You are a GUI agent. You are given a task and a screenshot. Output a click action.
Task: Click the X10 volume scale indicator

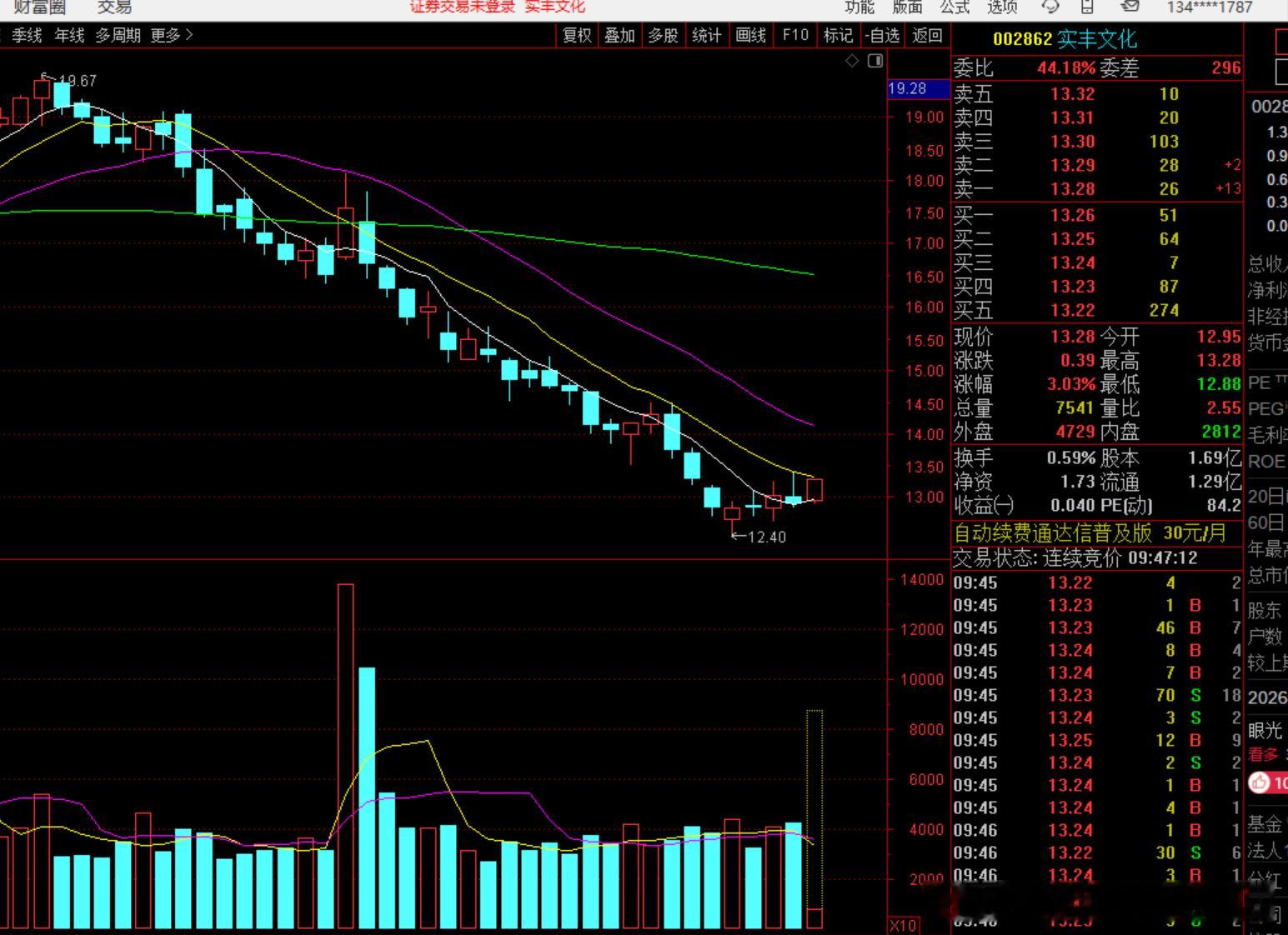903,925
